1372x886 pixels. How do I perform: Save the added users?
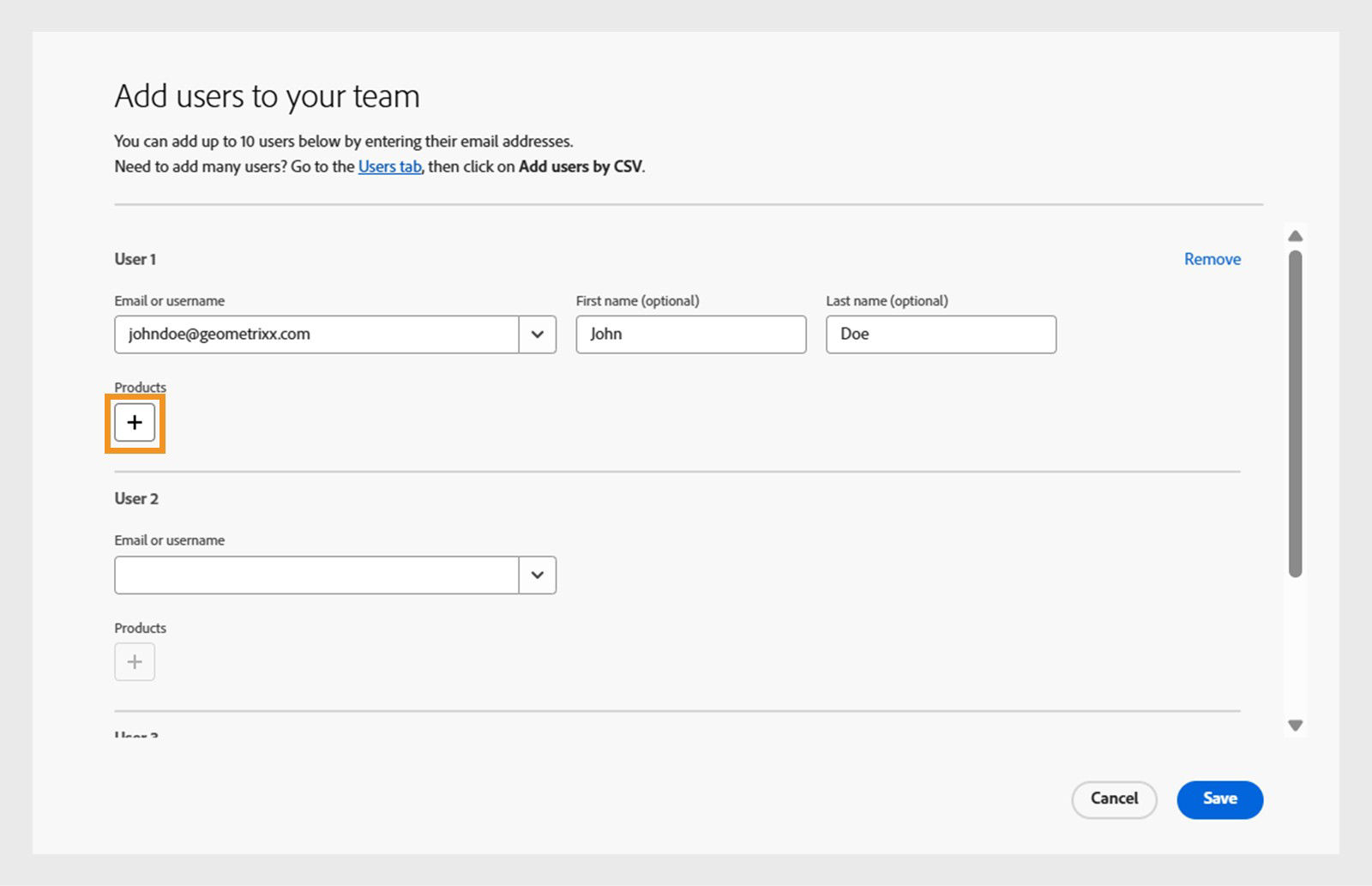[x=1219, y=799]
